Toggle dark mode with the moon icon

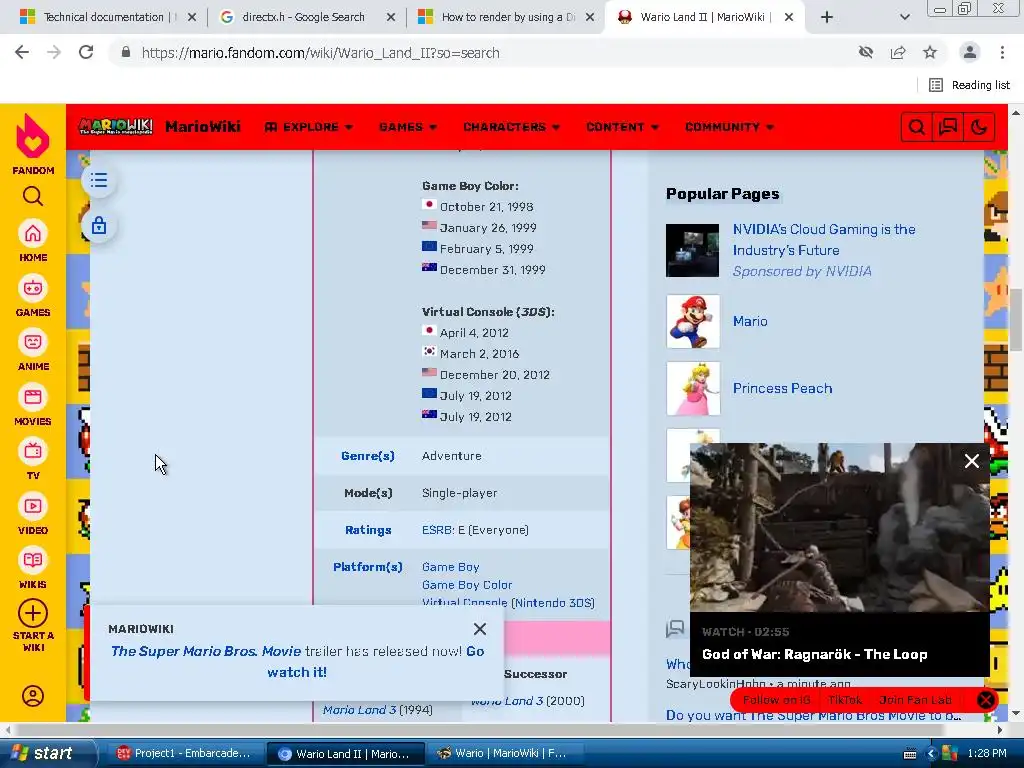tap(979, 127)
